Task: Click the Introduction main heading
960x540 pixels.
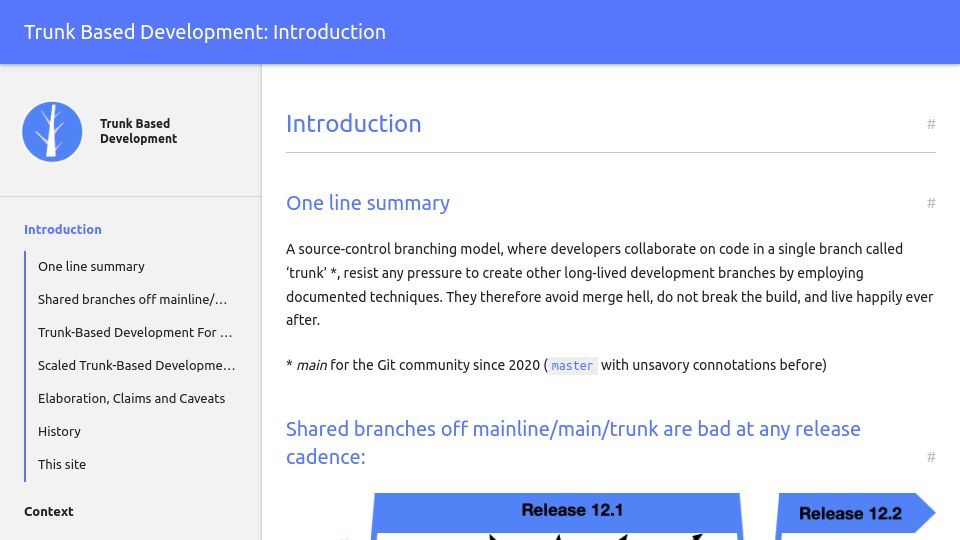Action: (x=353, y=124)
